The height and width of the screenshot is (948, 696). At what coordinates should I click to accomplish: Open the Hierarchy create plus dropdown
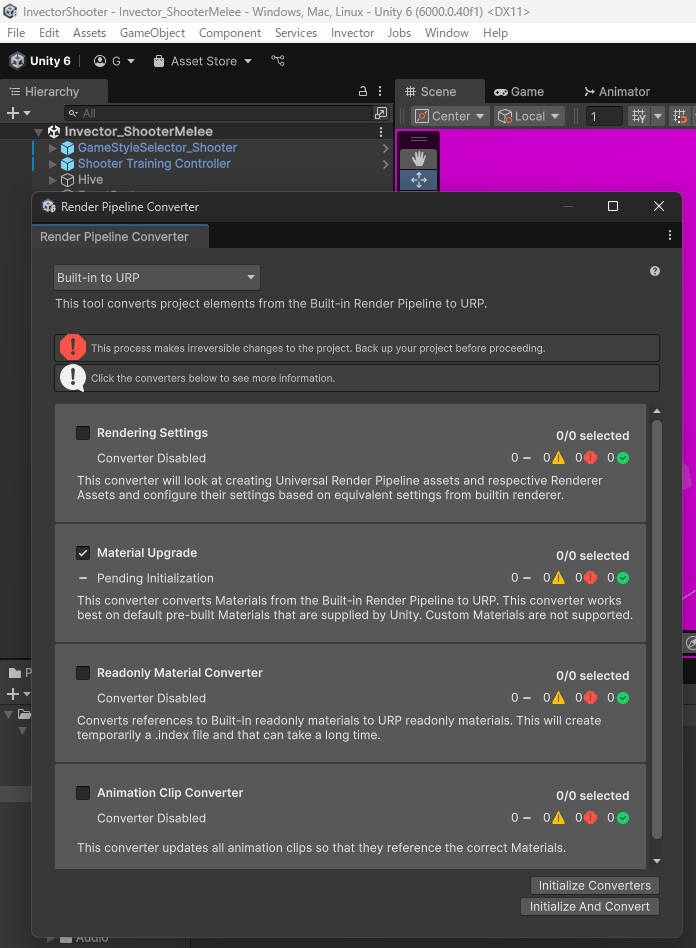(18, 113)
